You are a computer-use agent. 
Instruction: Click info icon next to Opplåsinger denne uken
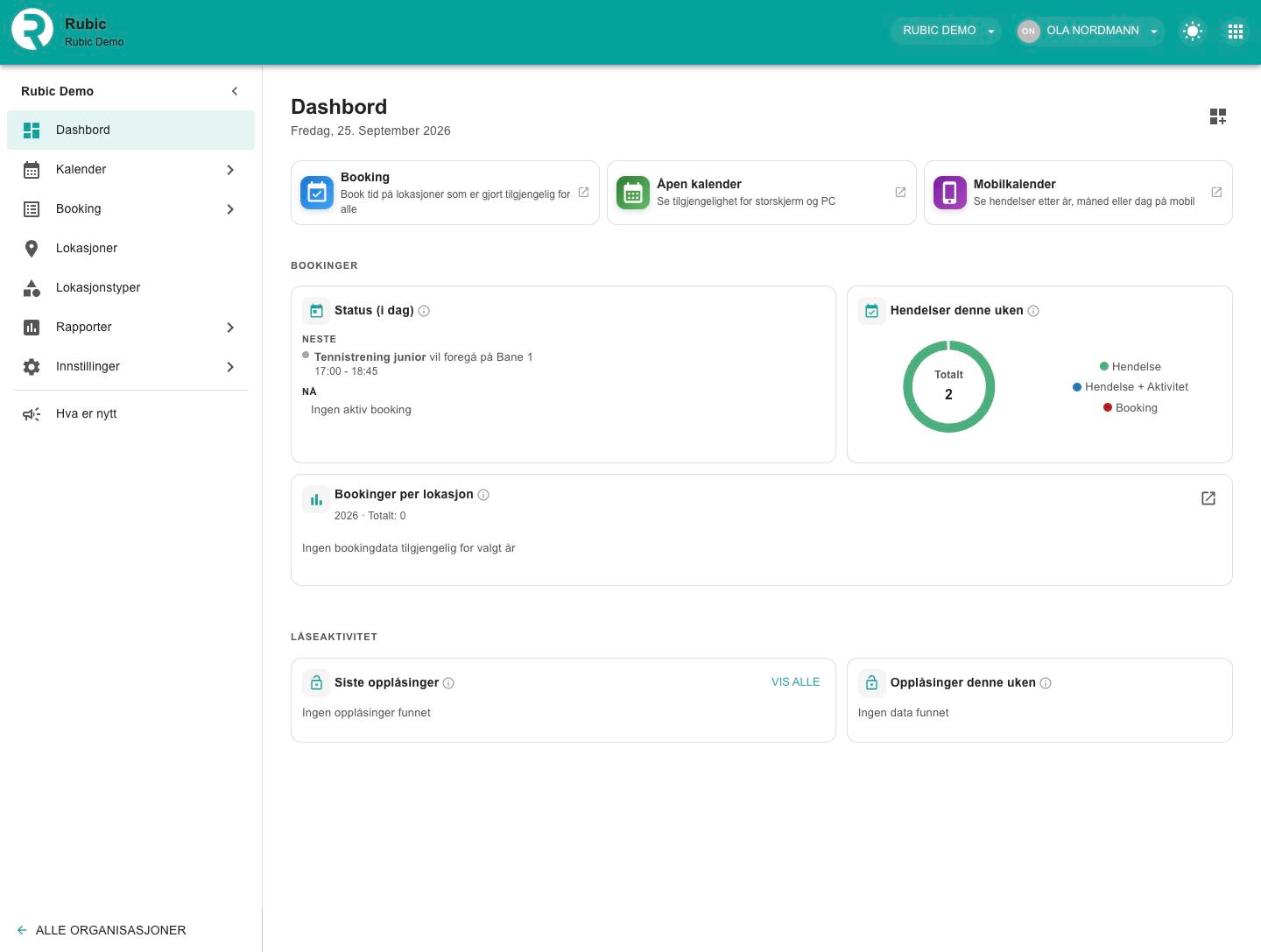[x=1046, y=683]
